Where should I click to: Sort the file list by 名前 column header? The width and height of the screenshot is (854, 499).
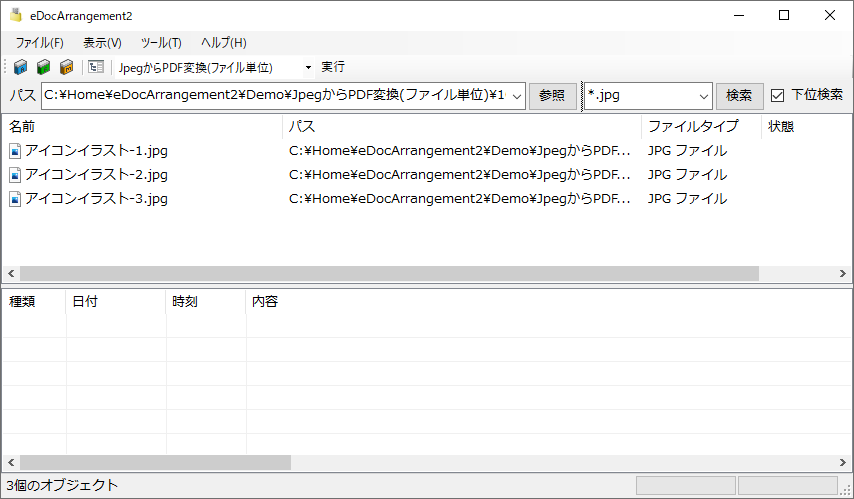point(142,126)
